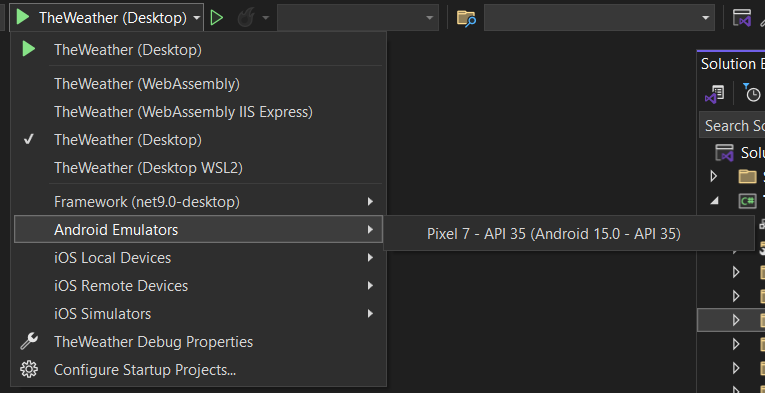Choose TheWeather (Desktop WSL2) profile

(x=199, y=168)
